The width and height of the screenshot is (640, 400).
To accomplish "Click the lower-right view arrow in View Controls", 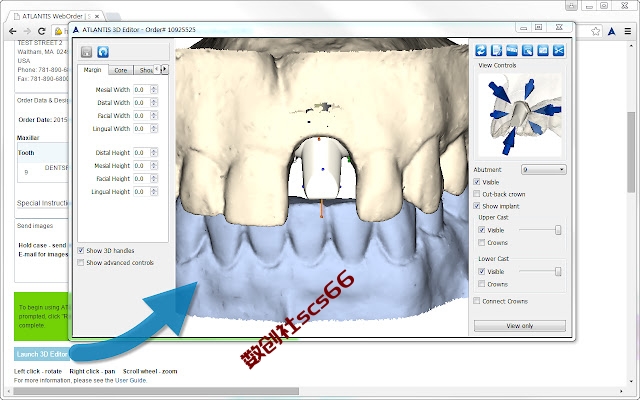I will coord(535,128).
